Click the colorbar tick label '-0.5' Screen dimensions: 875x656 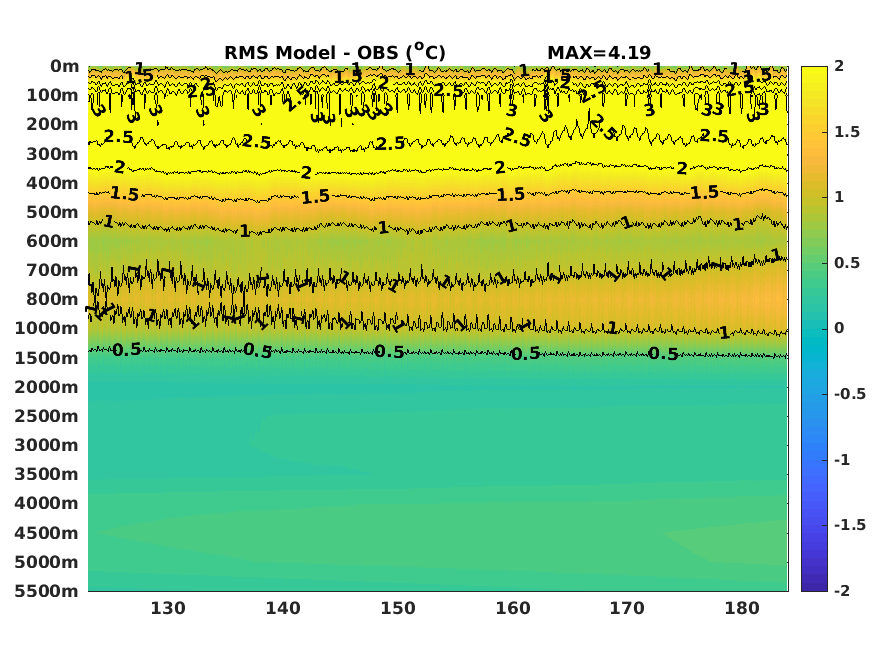point(850,394)
